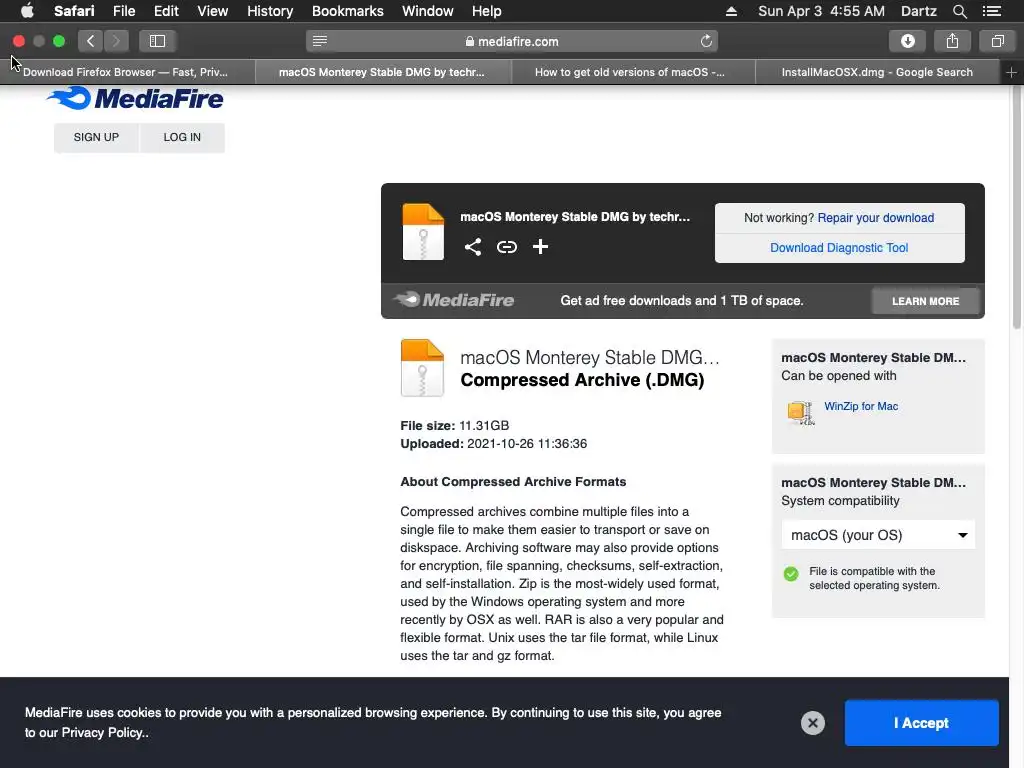Open the Apple menu

pos(27,11)
